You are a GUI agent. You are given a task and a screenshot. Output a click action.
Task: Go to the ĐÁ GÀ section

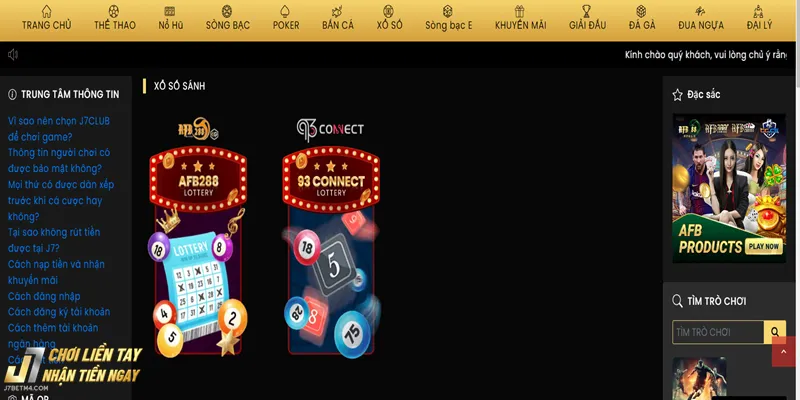[x=641, y=25]
